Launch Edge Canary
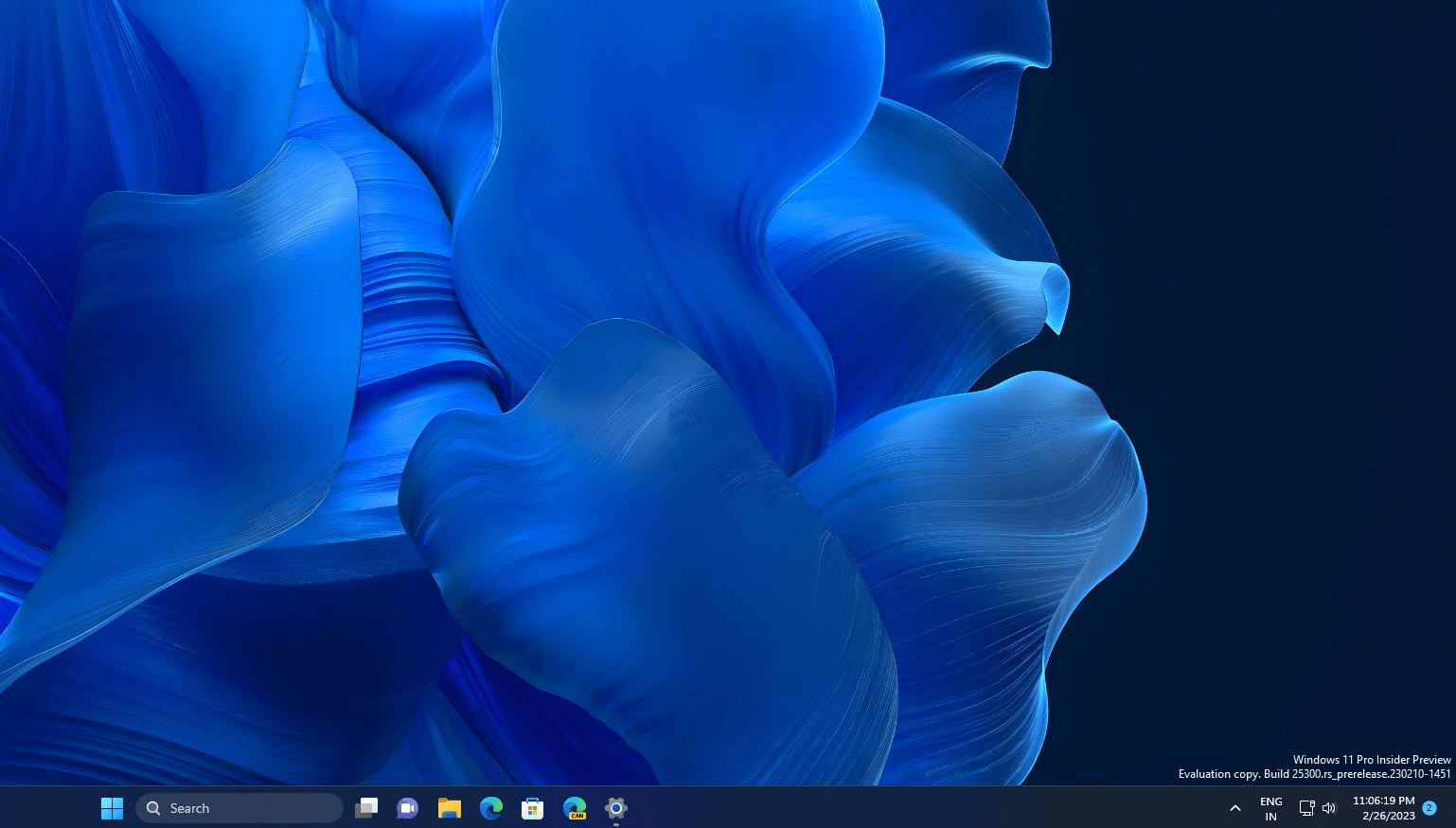This screenshot has width=1456, height=828. pyautogui.click(x=574, y=807)
